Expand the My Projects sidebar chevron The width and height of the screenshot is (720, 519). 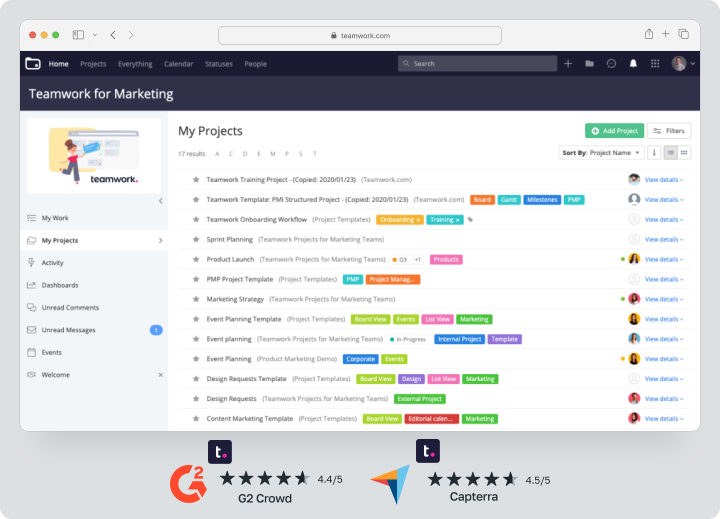click(161, 240)
